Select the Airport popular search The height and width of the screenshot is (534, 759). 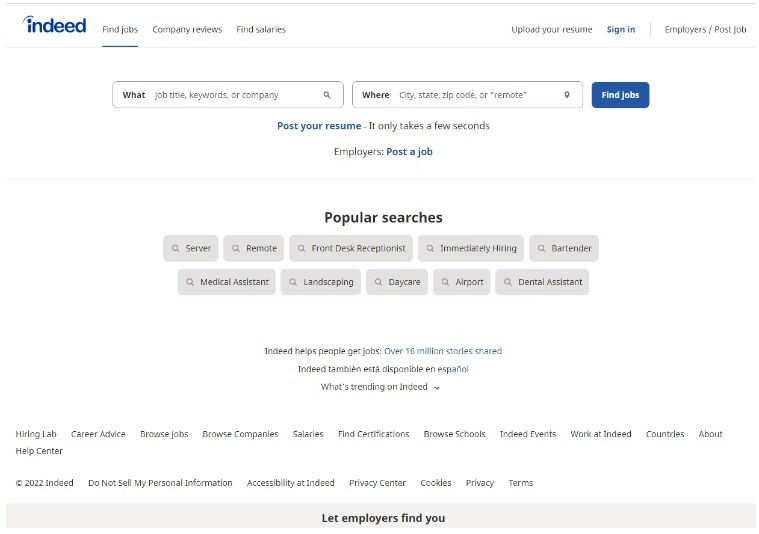[462, 282]
